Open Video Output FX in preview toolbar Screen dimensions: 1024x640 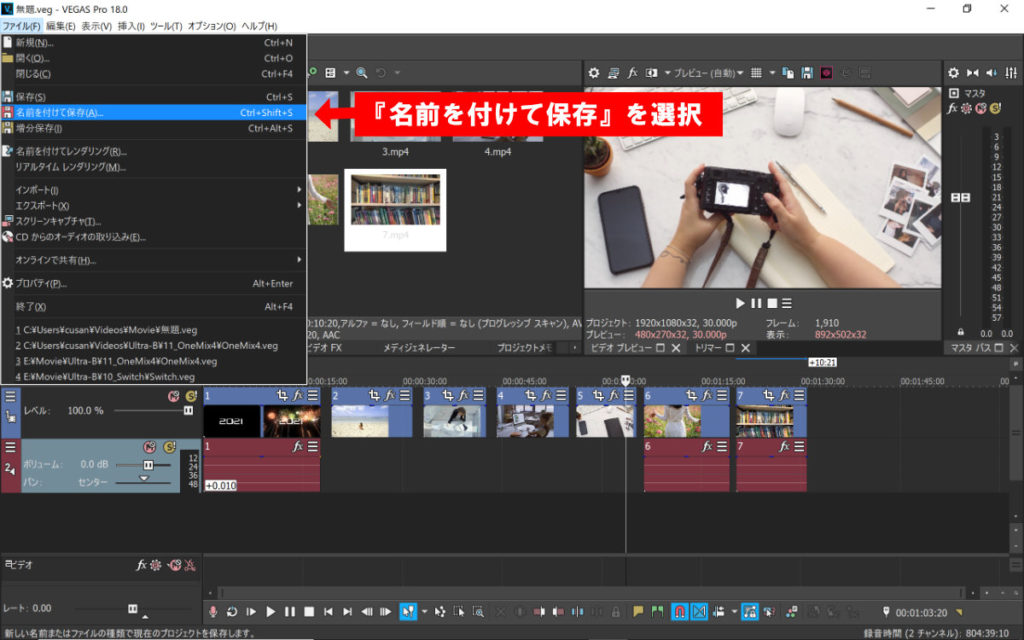click(x=632, y=73)
